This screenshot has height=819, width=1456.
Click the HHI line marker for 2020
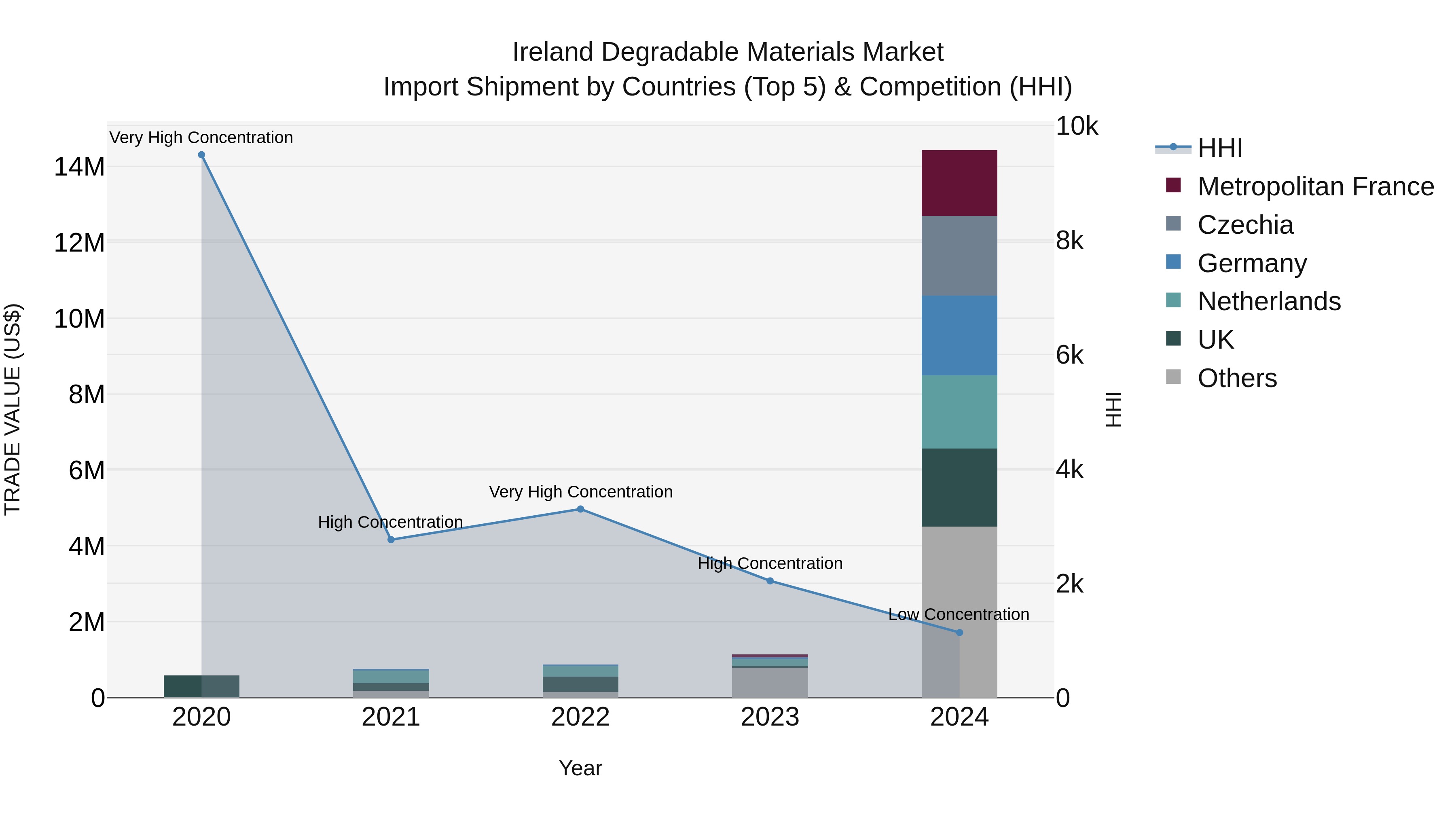201,155
